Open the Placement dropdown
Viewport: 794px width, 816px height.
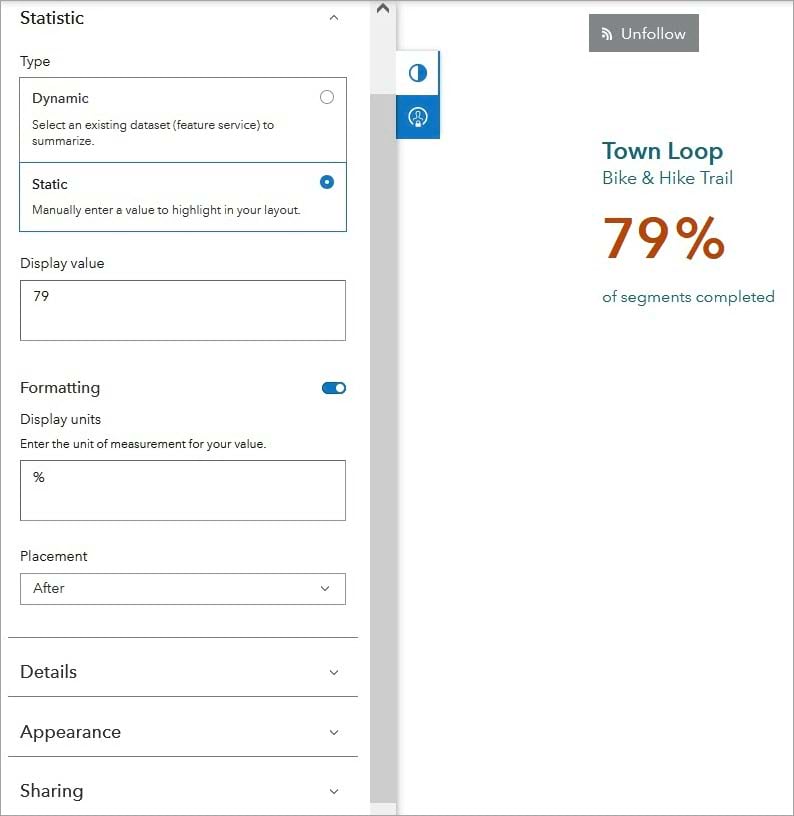pos(183,588)
